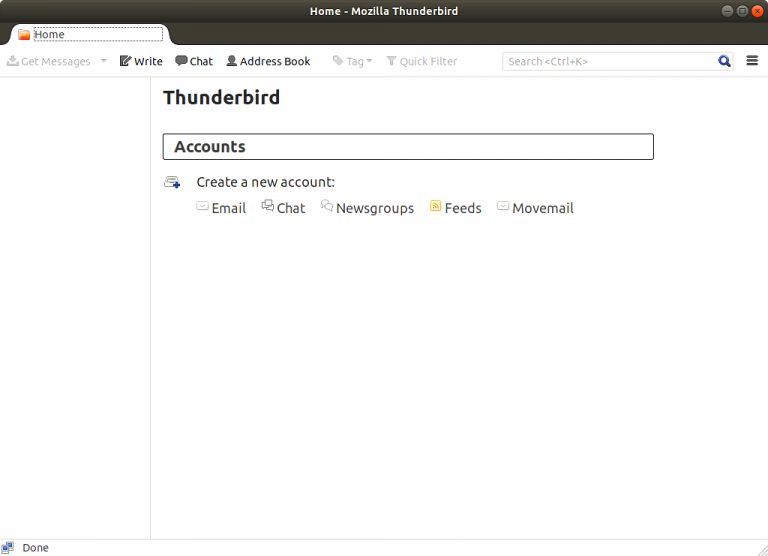
Task: Open the hamburger application menu
Action: 752,61
